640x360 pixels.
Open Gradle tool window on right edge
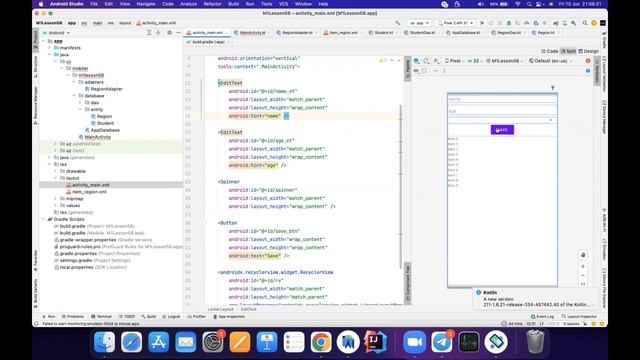pos(604,40)
